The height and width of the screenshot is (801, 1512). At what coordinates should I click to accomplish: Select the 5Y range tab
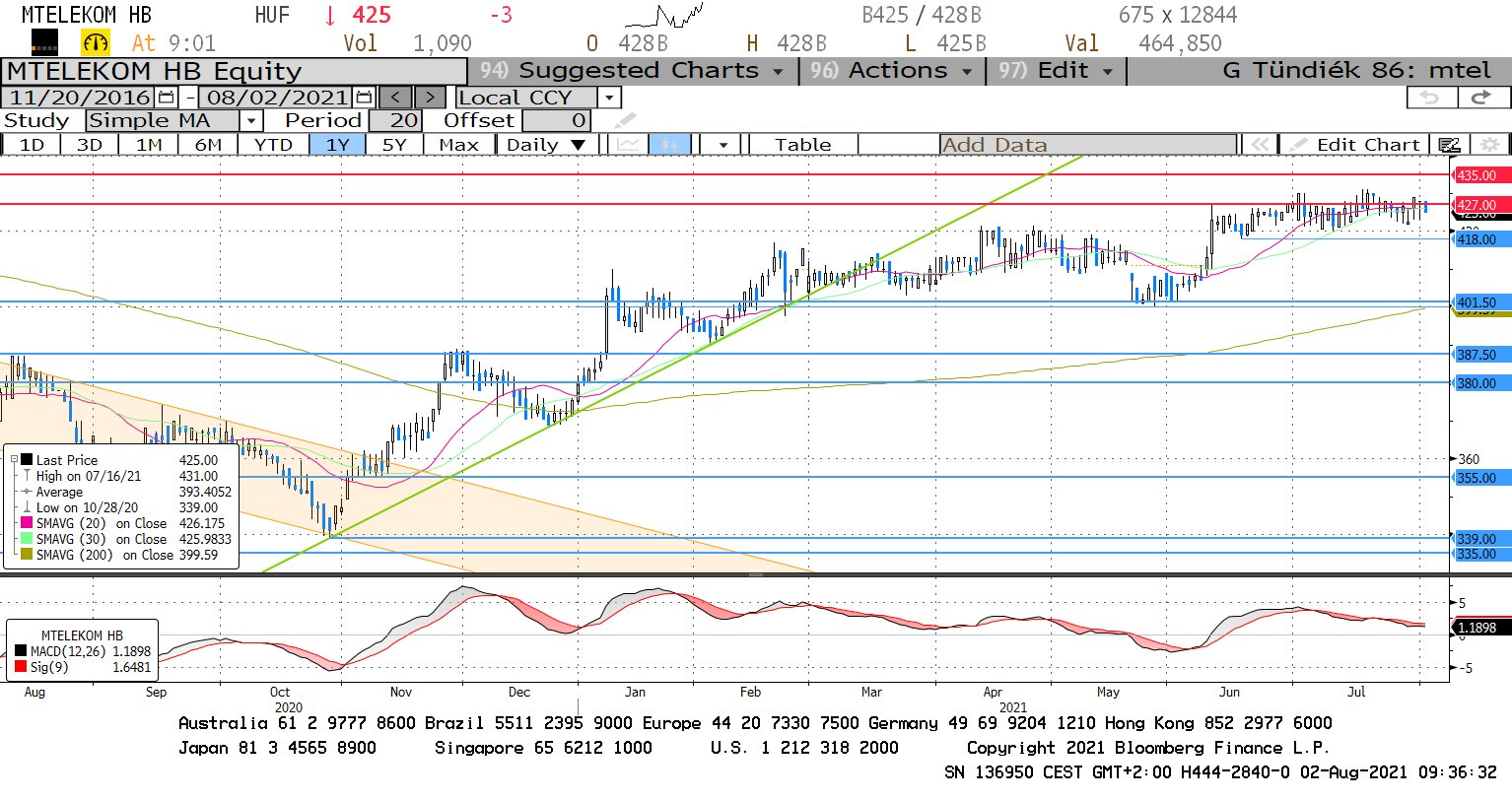click(394, 144)
